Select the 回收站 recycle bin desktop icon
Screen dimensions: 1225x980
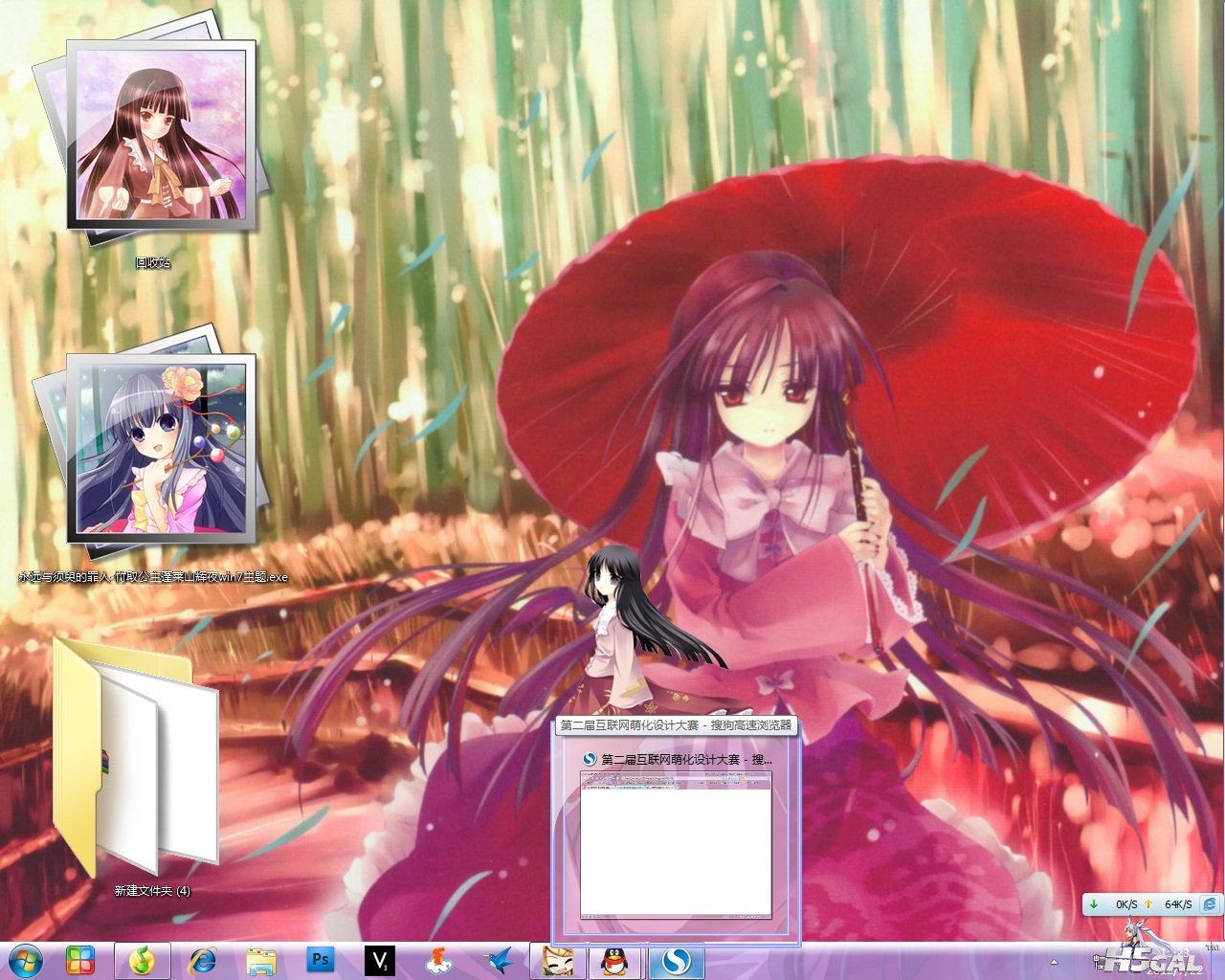pos(152,153)
